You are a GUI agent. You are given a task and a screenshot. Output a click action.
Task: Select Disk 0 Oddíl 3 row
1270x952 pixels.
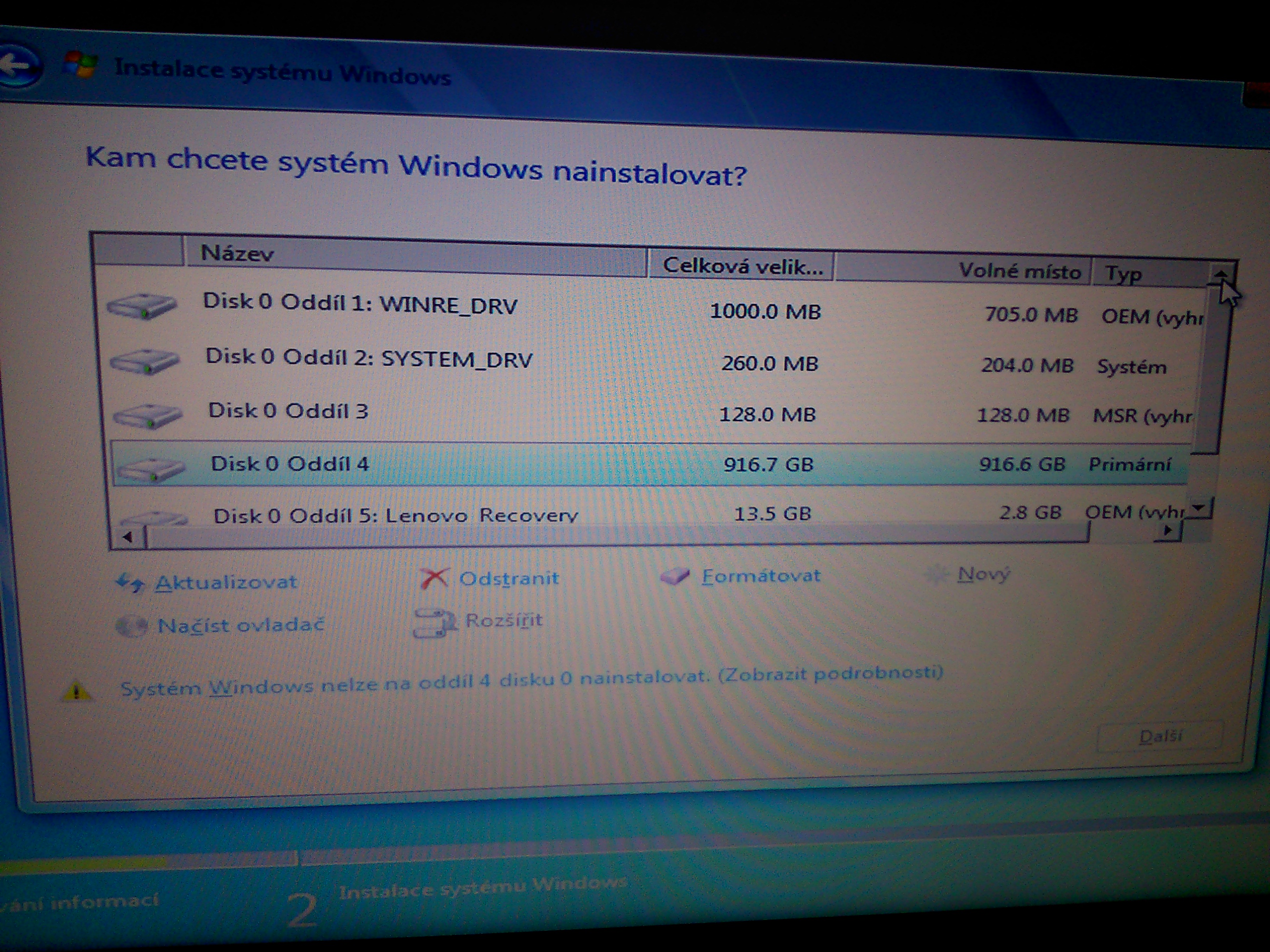point(288,411)
